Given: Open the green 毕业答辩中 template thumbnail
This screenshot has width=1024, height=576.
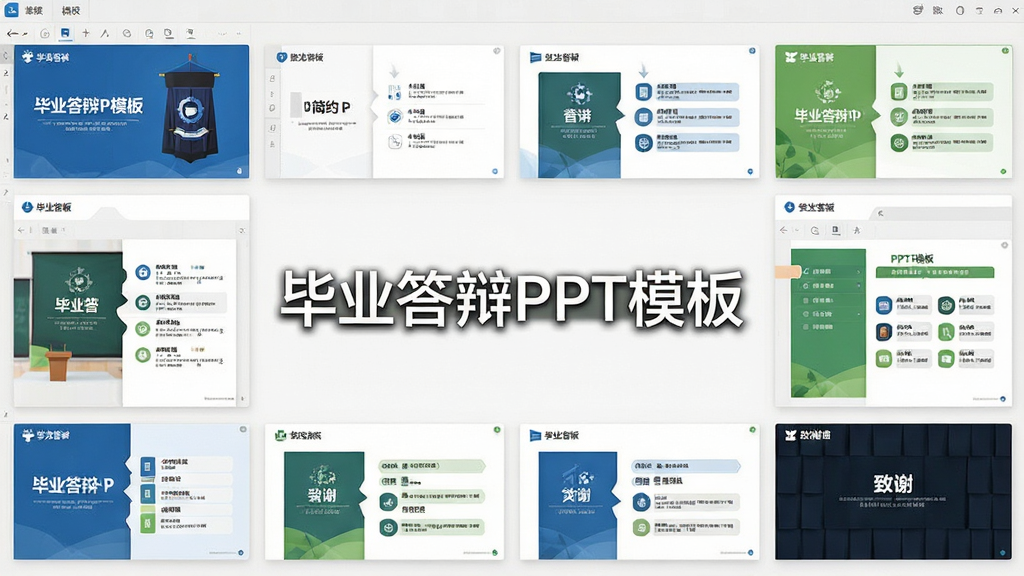Looking at the screenshot, I should pos(893,112).
